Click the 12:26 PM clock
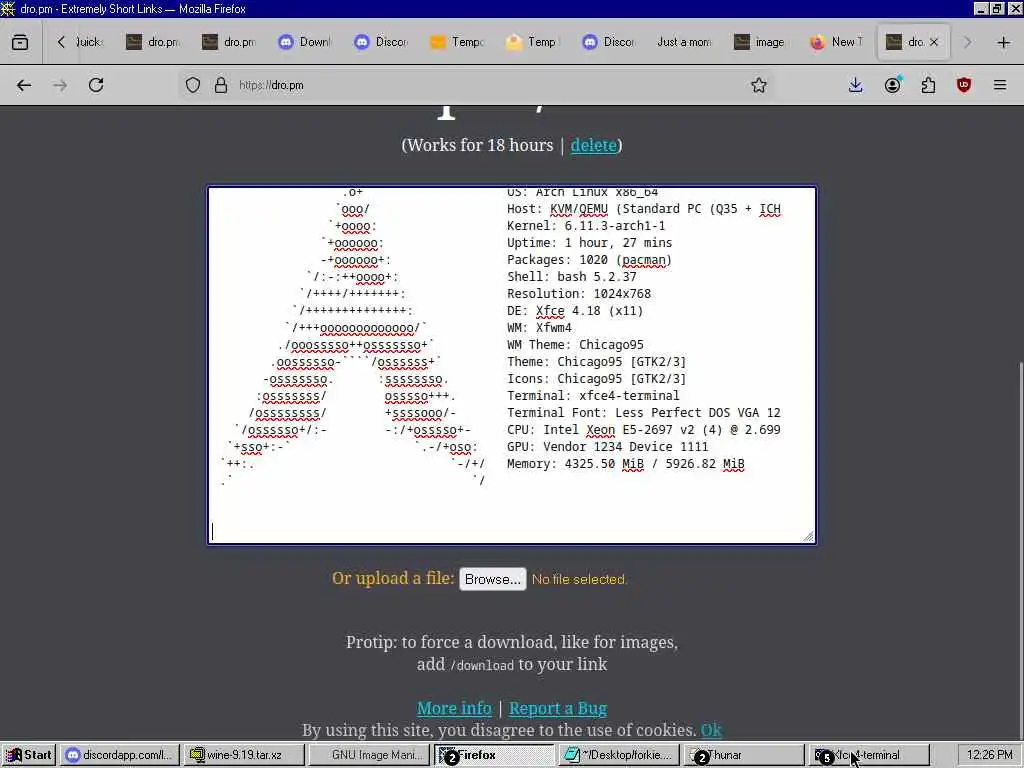Viewport: 1024px width, 768px height. [x=989, y=755]
